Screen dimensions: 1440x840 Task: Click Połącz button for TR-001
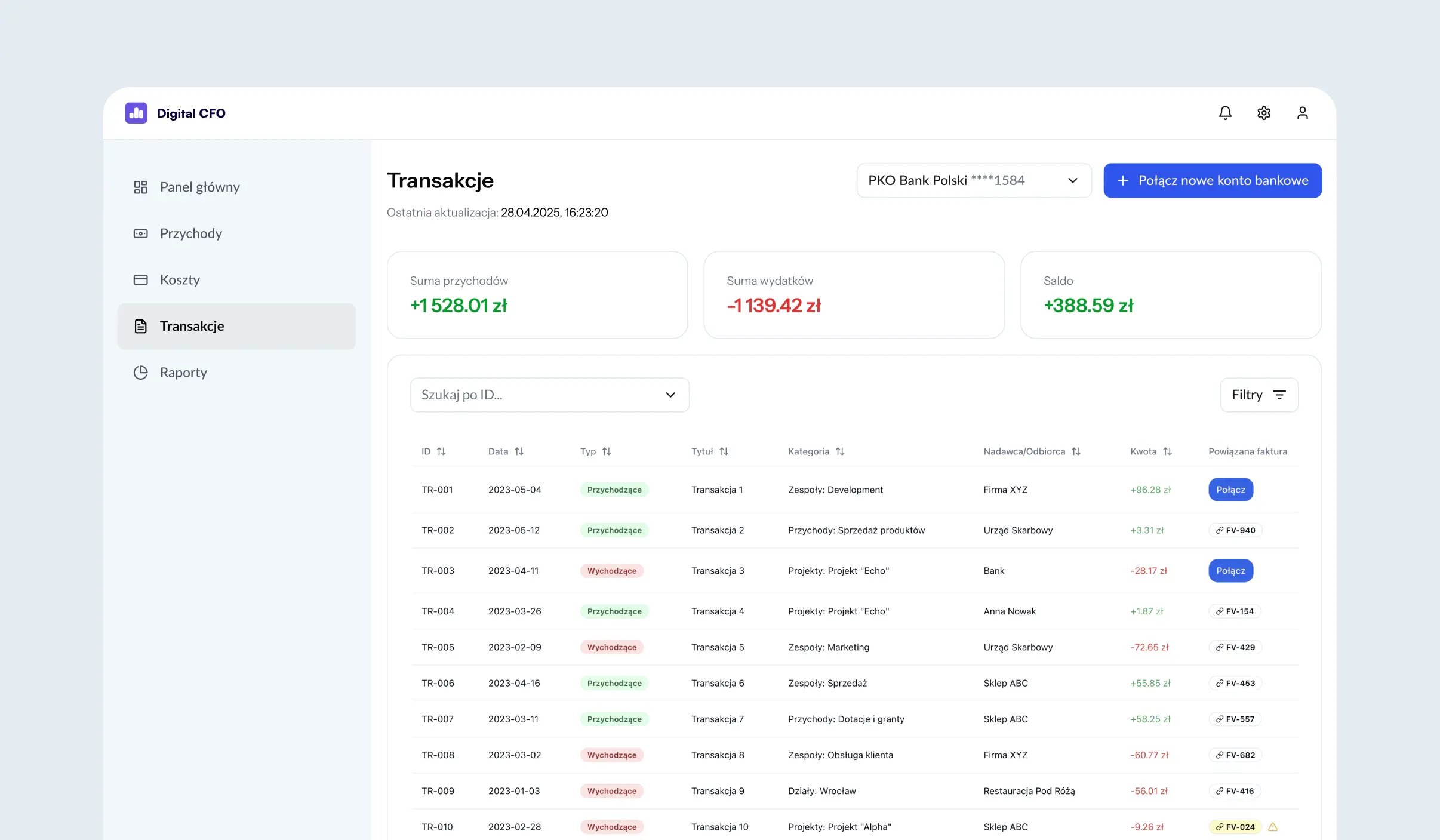tap(1230, 490)
